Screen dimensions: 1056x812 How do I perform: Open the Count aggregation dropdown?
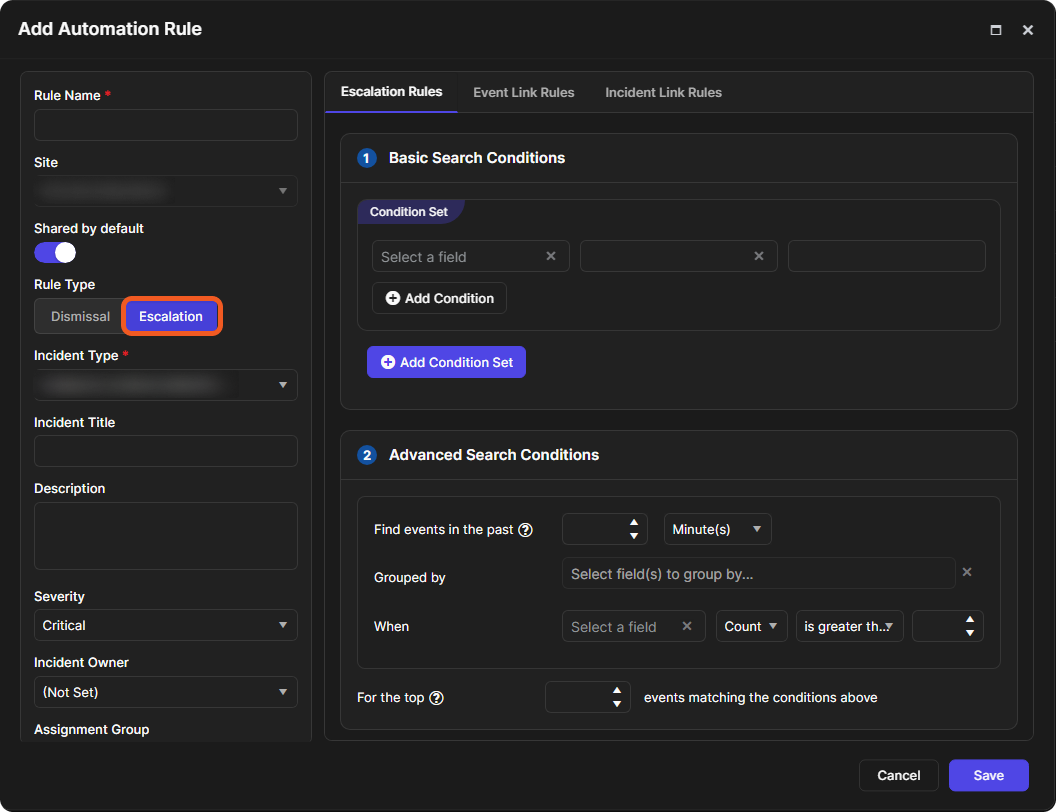point(751,626)
